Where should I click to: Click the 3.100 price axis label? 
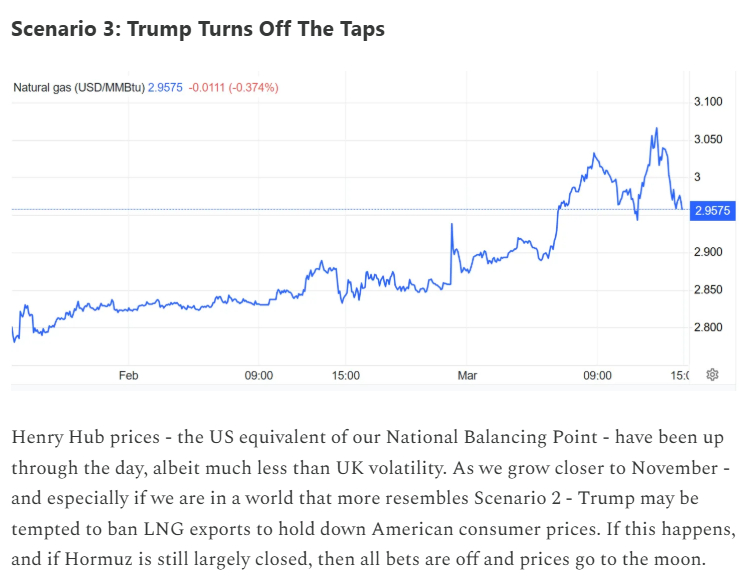[x=707, y=102]
